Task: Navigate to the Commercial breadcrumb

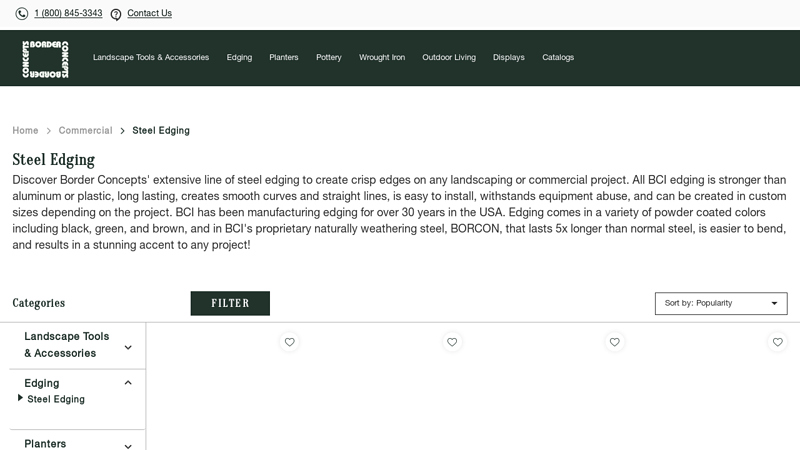Action: [x=85, y=131]
